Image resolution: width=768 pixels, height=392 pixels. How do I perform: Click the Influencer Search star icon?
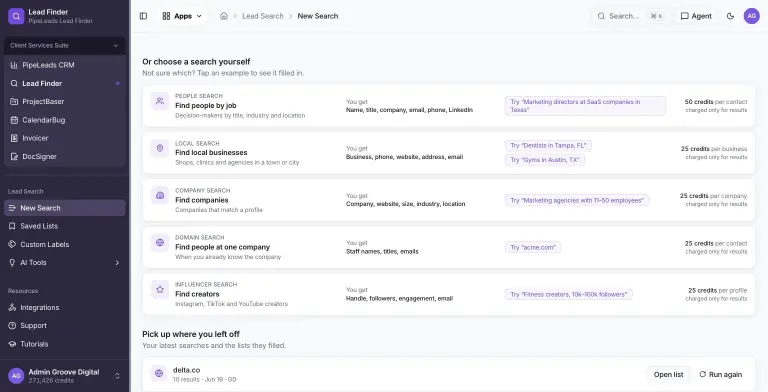(160, 289)
